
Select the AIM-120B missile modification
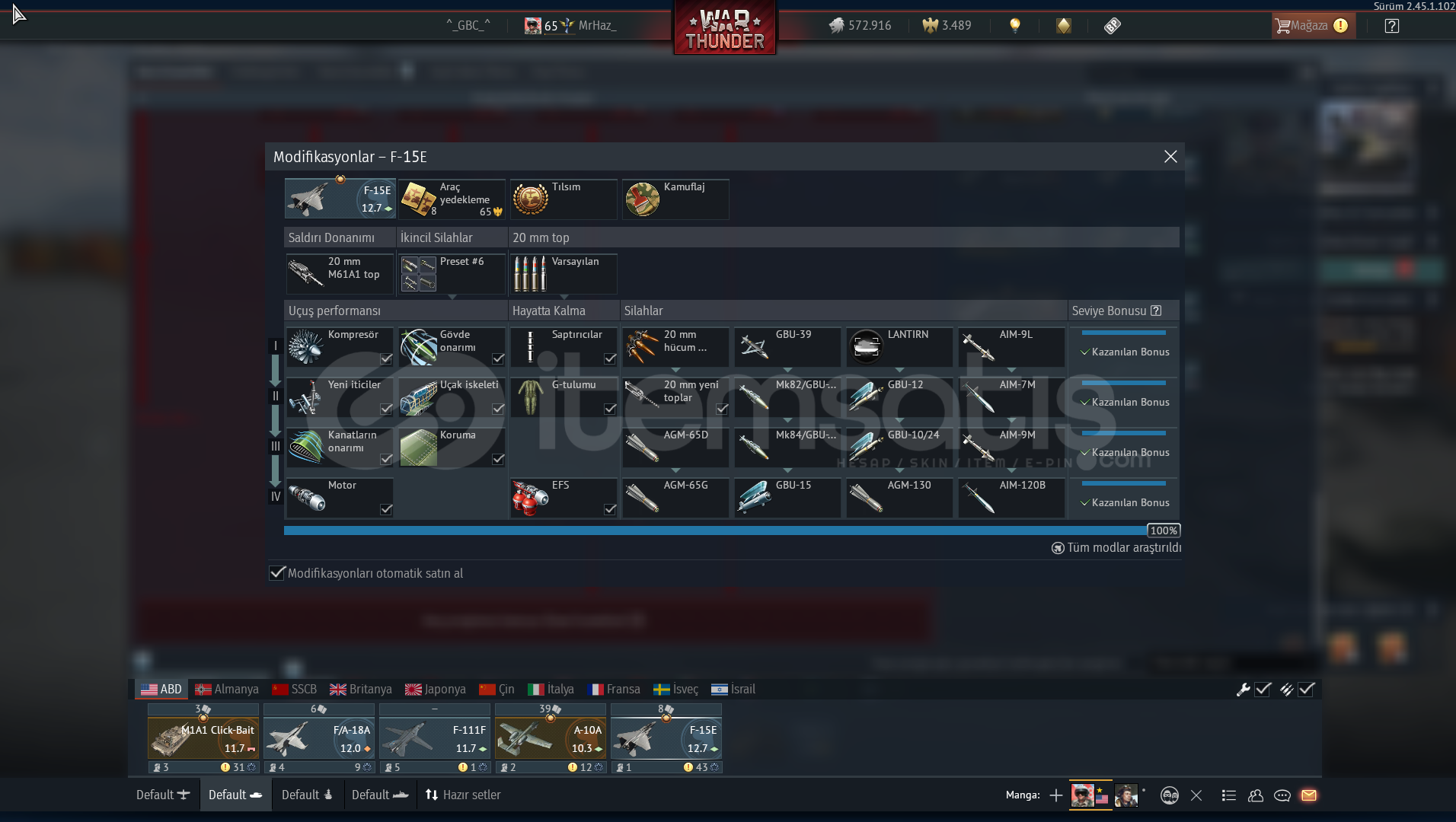[1011, 498]
